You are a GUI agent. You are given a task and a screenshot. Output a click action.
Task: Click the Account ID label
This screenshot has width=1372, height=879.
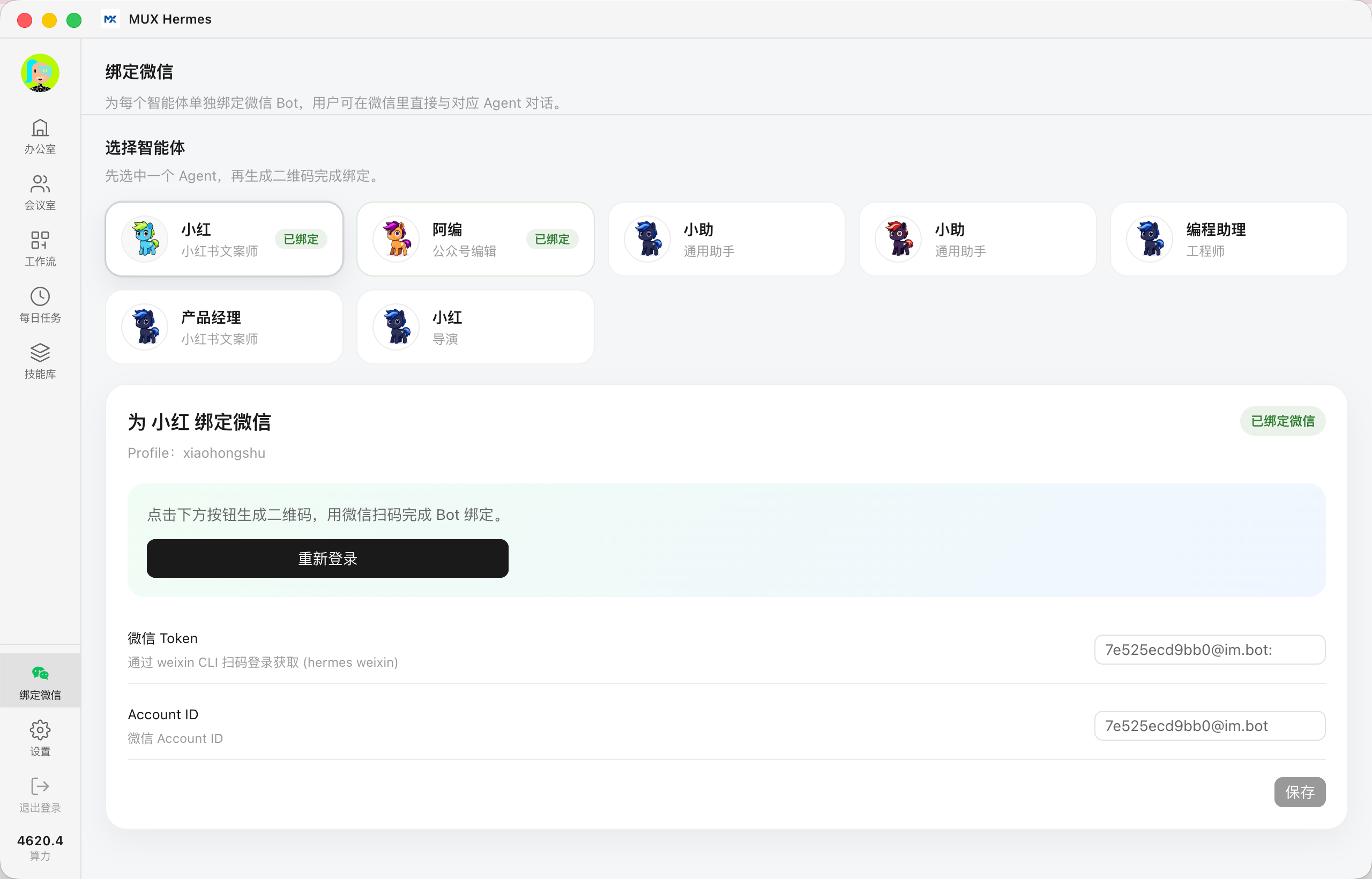[163, 714]
